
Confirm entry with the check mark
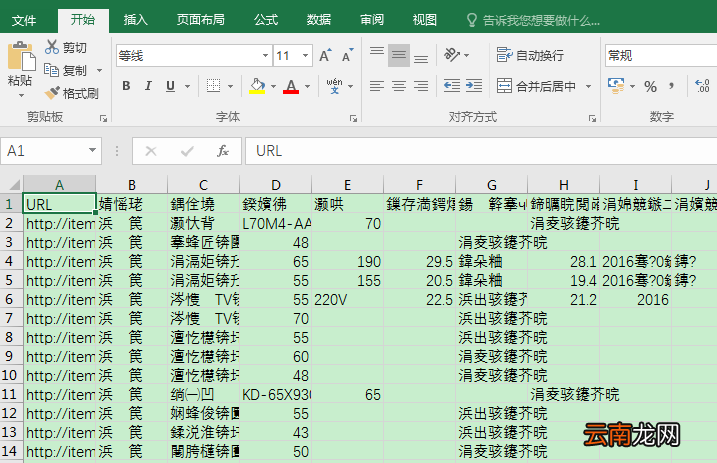click(187, 151)
